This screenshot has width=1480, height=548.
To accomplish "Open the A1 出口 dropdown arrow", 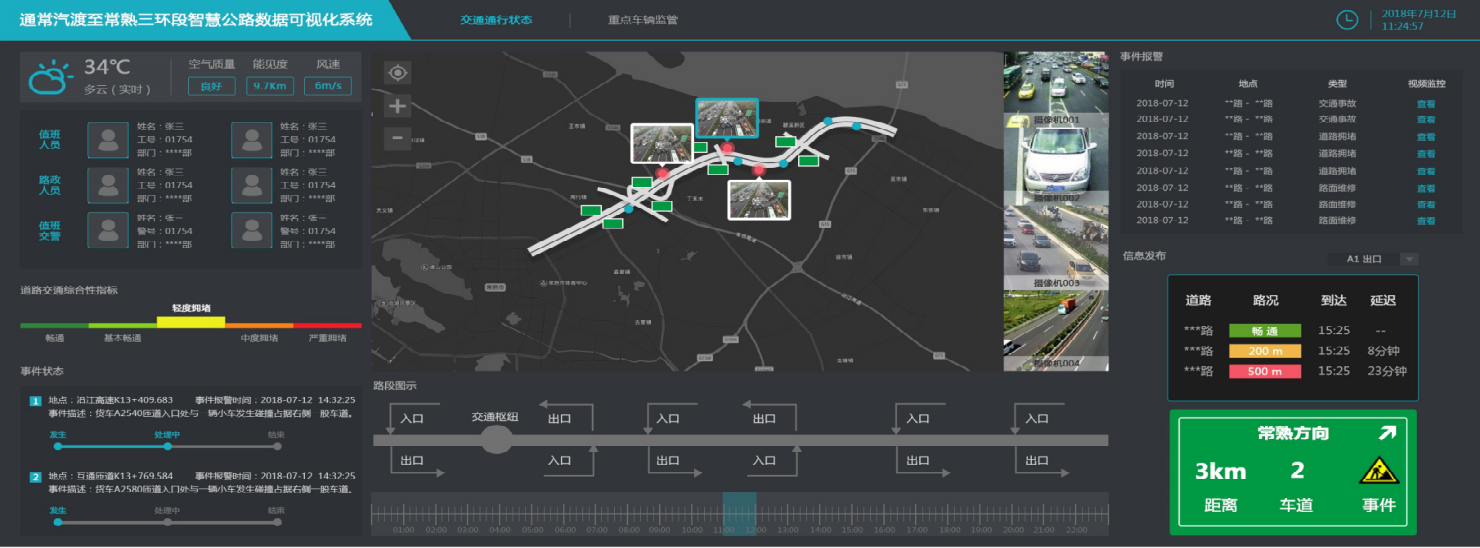I will (x=1408, y=259).
